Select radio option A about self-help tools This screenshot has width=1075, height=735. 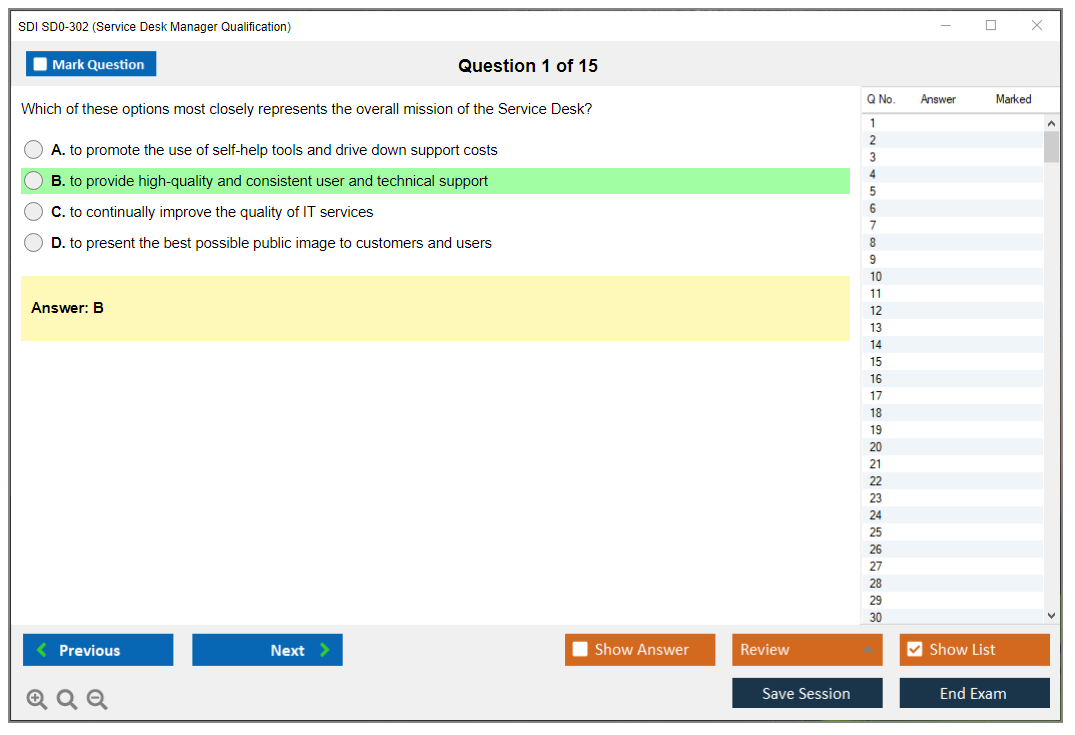pyautogui.click(x=34, y=150)
